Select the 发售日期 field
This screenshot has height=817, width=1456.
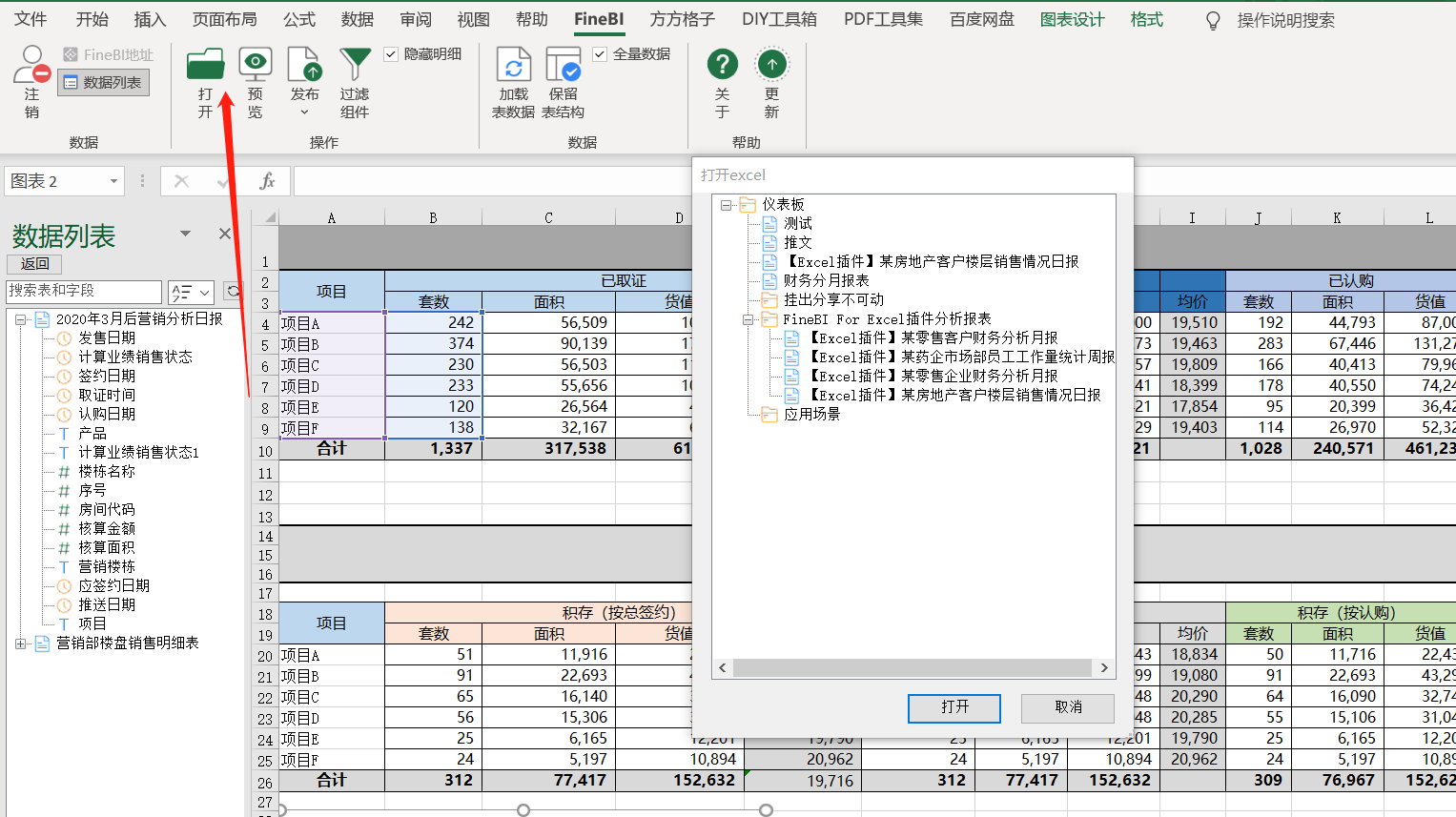coord(107,338)
